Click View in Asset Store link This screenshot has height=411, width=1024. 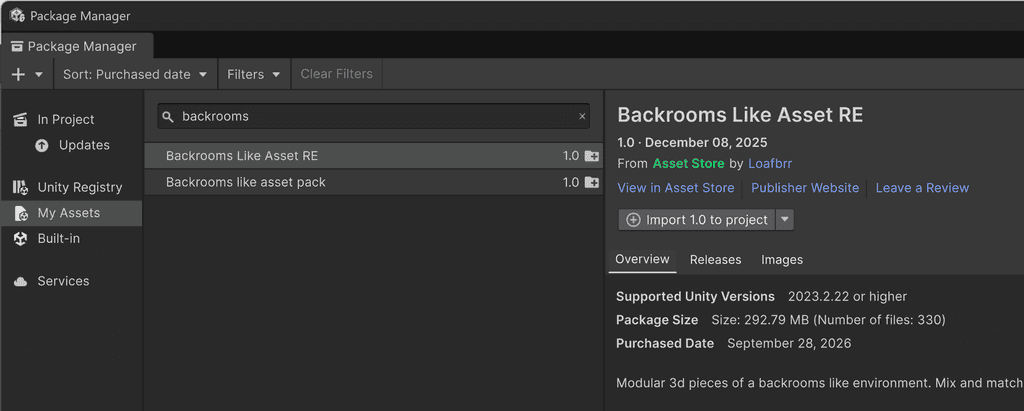[x=675, y=188]
